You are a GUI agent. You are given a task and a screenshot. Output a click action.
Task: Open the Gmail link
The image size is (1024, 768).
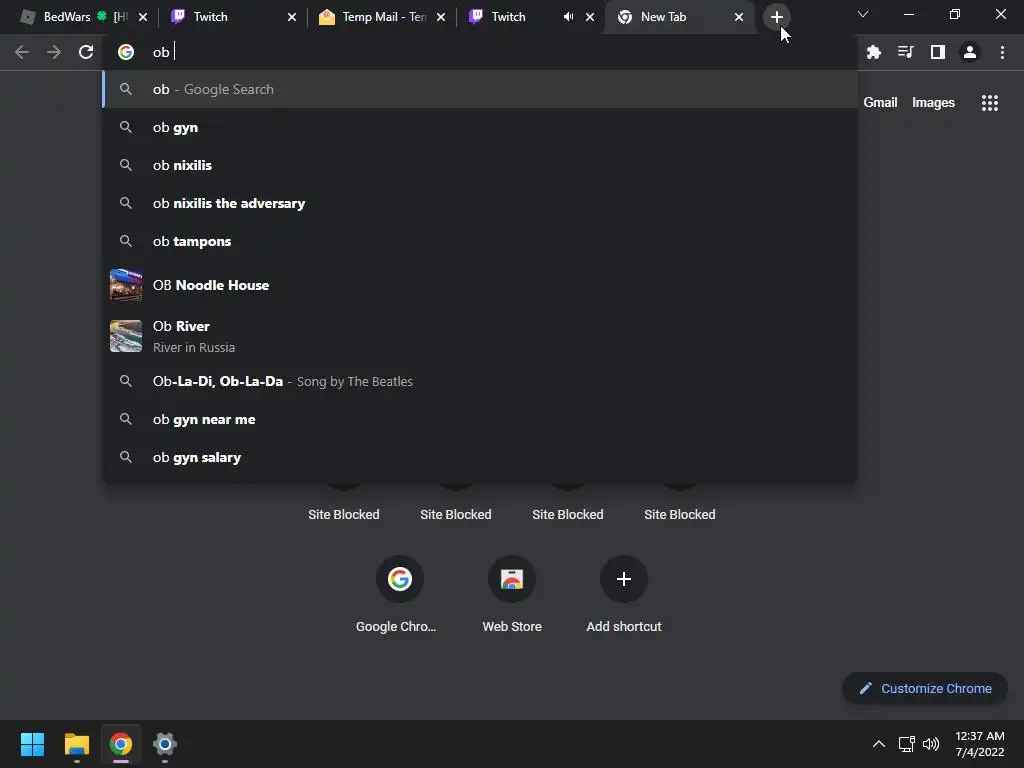tap(880, 103)
